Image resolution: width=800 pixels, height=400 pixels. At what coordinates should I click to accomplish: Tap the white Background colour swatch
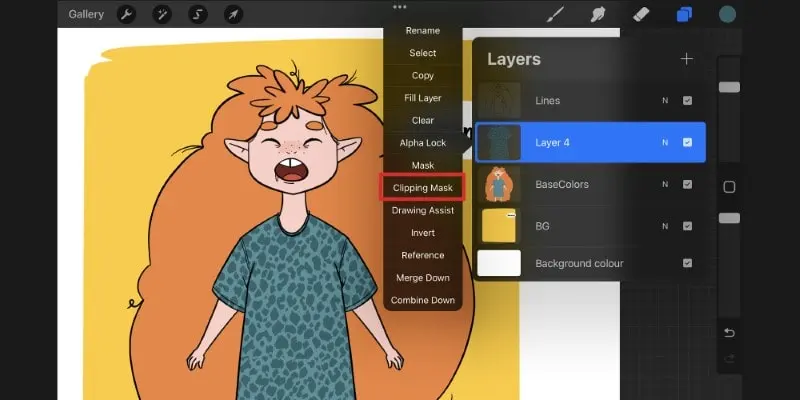[499, 263]
